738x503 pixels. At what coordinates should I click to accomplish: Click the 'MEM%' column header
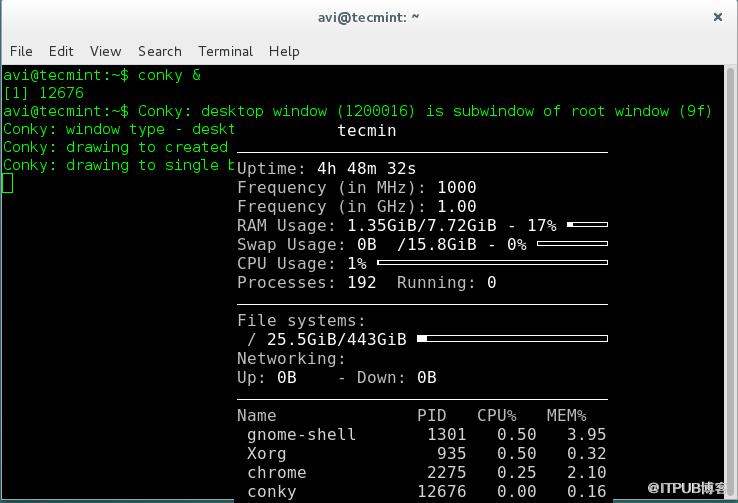tap(566, 415)
